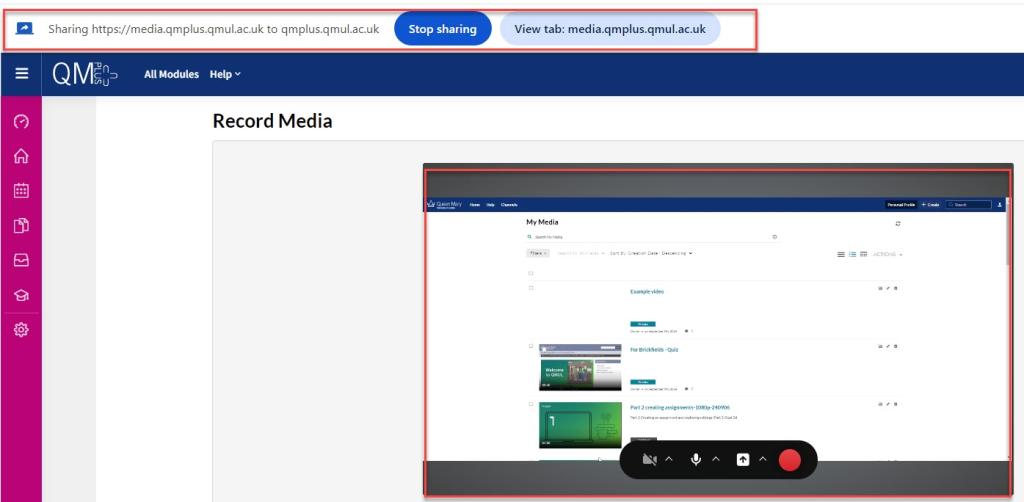Click the delete icon on Part 2 row
The height and width of the screenshot is (502, 1024).
point(895,404)
